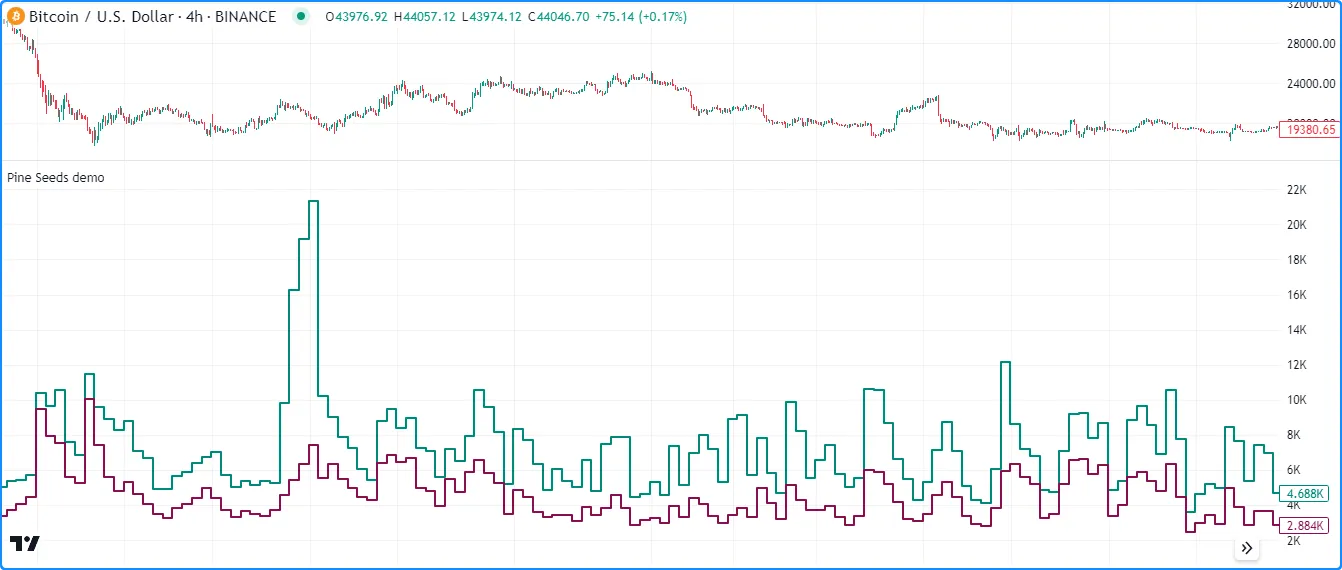Click the 28000.00 label on price scale

(x=1310, y=44)
